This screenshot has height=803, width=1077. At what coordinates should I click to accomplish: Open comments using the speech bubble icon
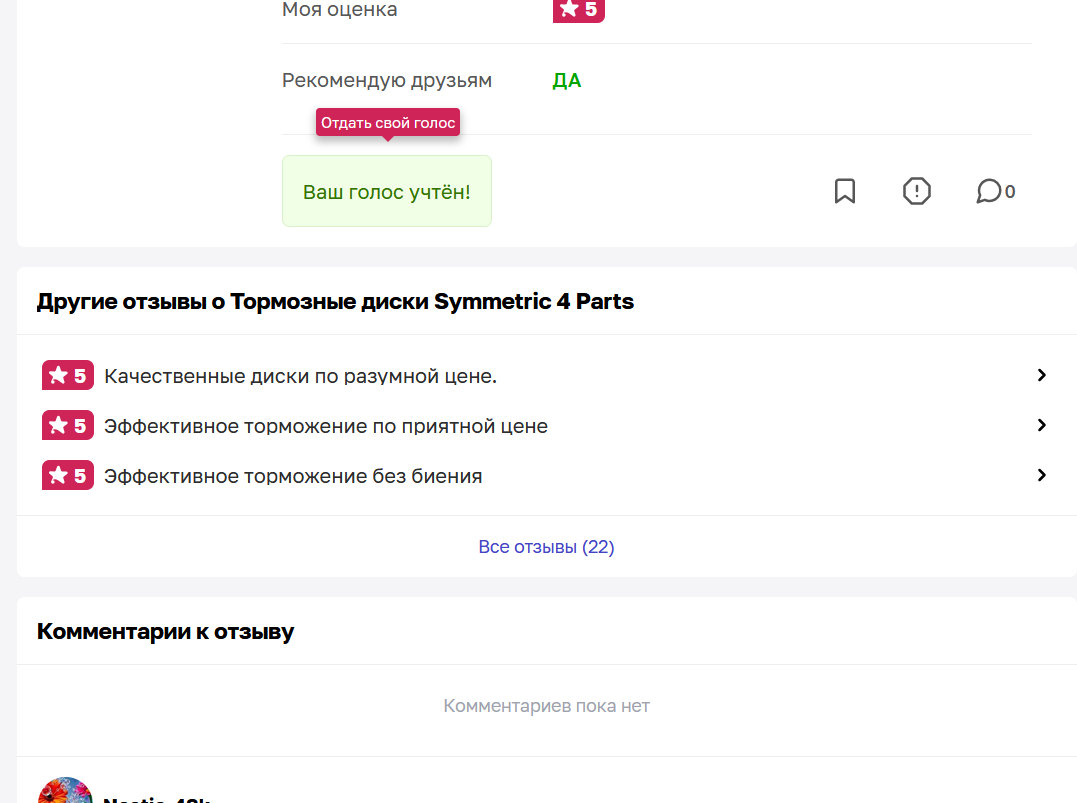[x=988, y=191]
